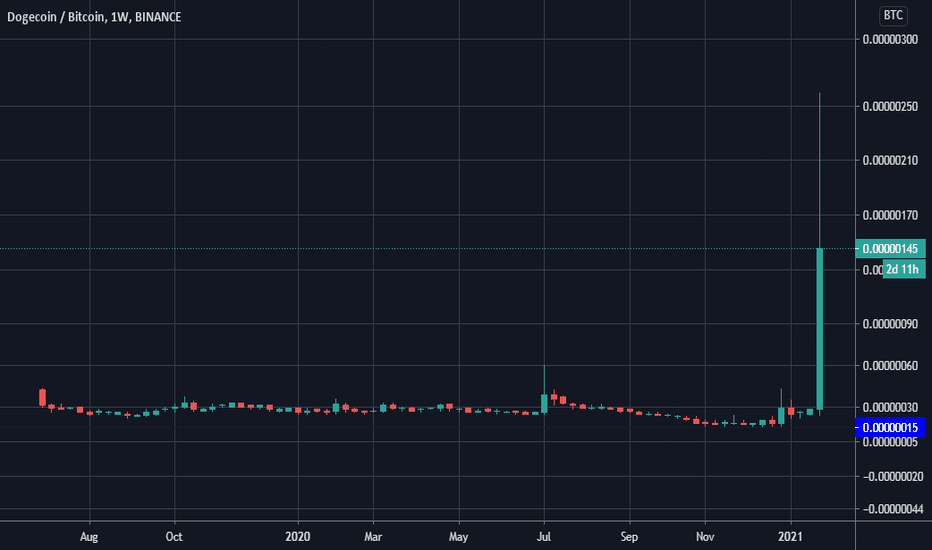Select the blue 0.00000015 price line label
The height and width of the screenshot is (550, 932).
(x=890, y=428)
